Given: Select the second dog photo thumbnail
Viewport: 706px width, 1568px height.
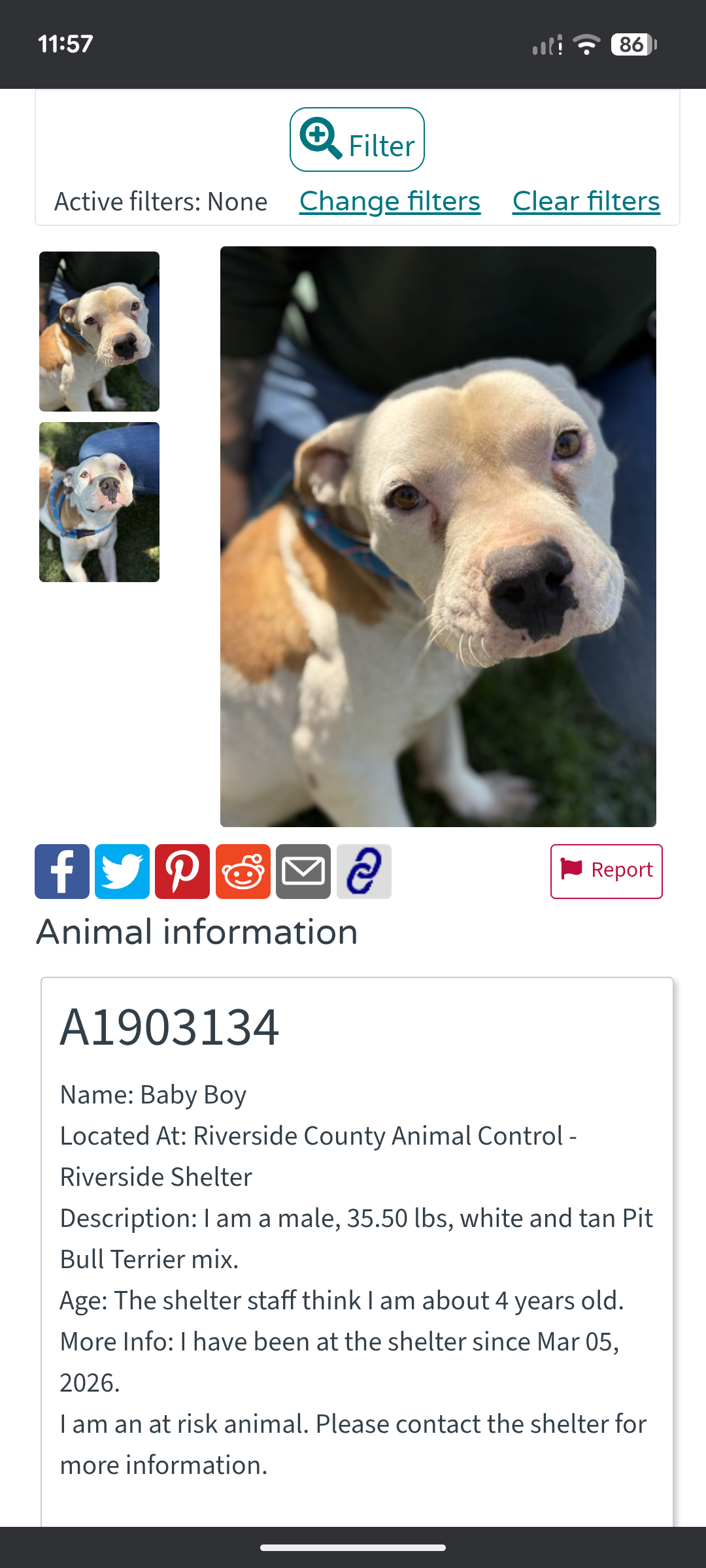Looking at the screenshot, I should pos(99,502).
